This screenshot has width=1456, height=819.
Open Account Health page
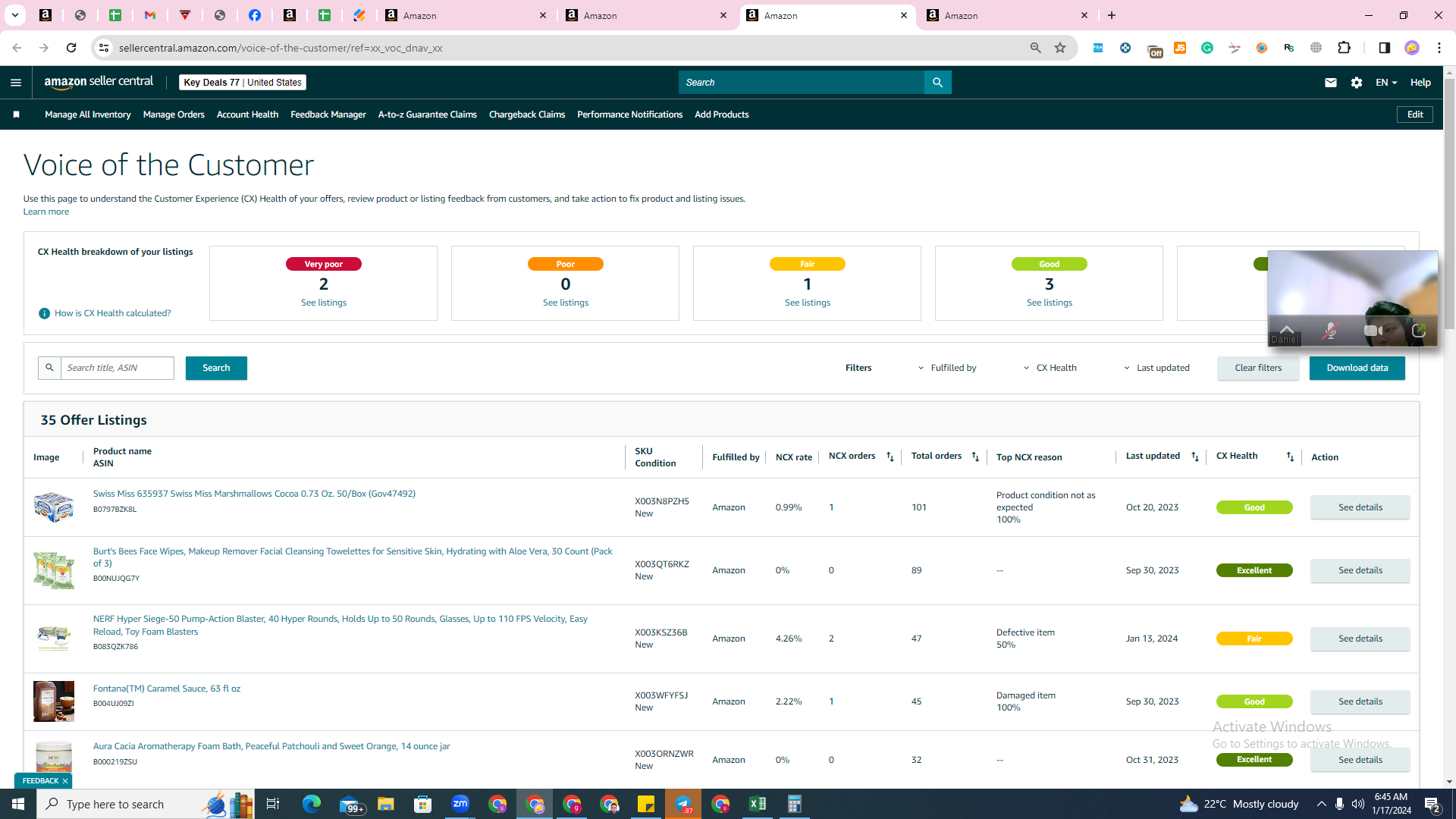(247, 115)
